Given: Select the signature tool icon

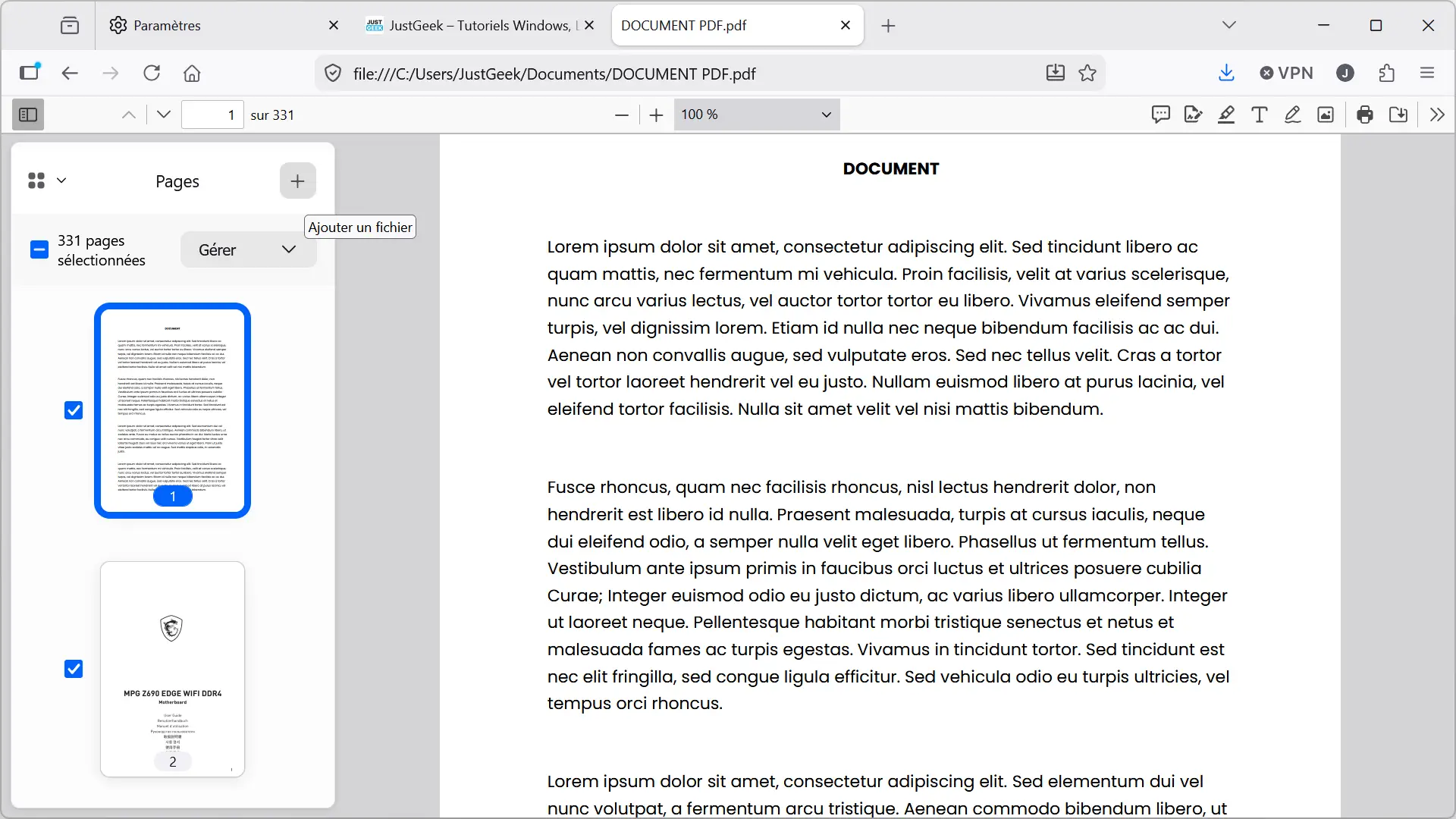Looking at the screenshot, I should [1193, 115].
